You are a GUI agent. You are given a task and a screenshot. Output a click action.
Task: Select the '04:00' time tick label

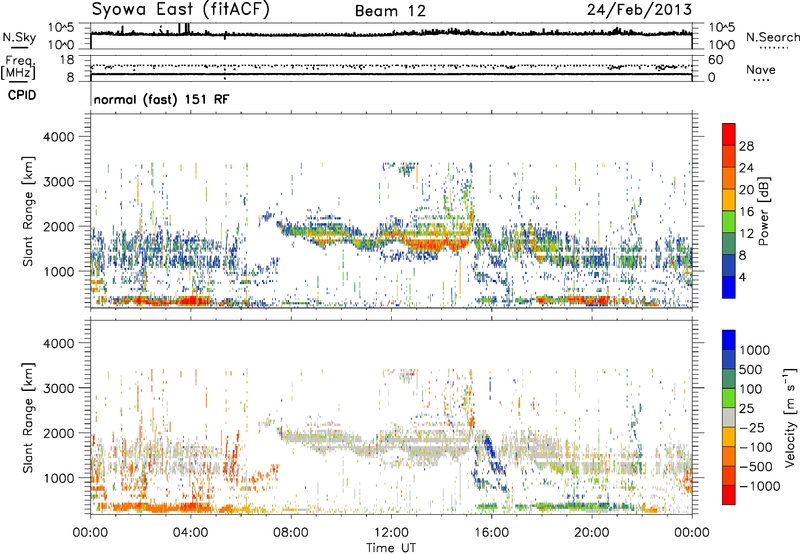pos(190,533)
